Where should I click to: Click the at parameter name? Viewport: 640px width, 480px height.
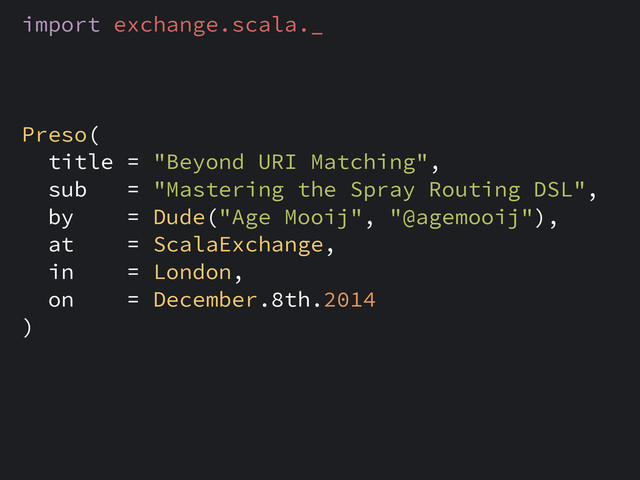61,245
